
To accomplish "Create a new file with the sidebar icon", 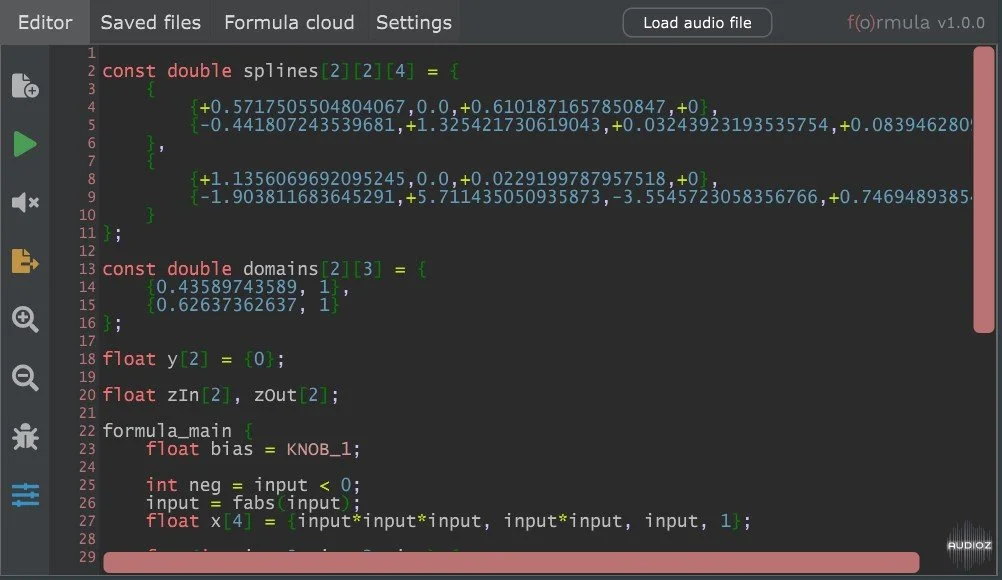I will pyautogui.click(x=25, y=86).
